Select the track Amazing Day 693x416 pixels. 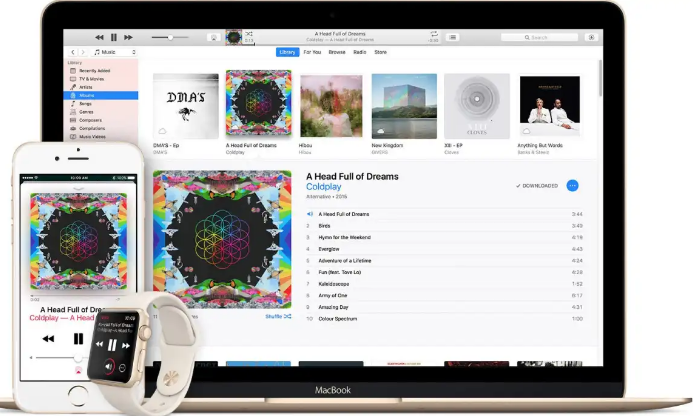pyautogui.click(x=445, y=307)
